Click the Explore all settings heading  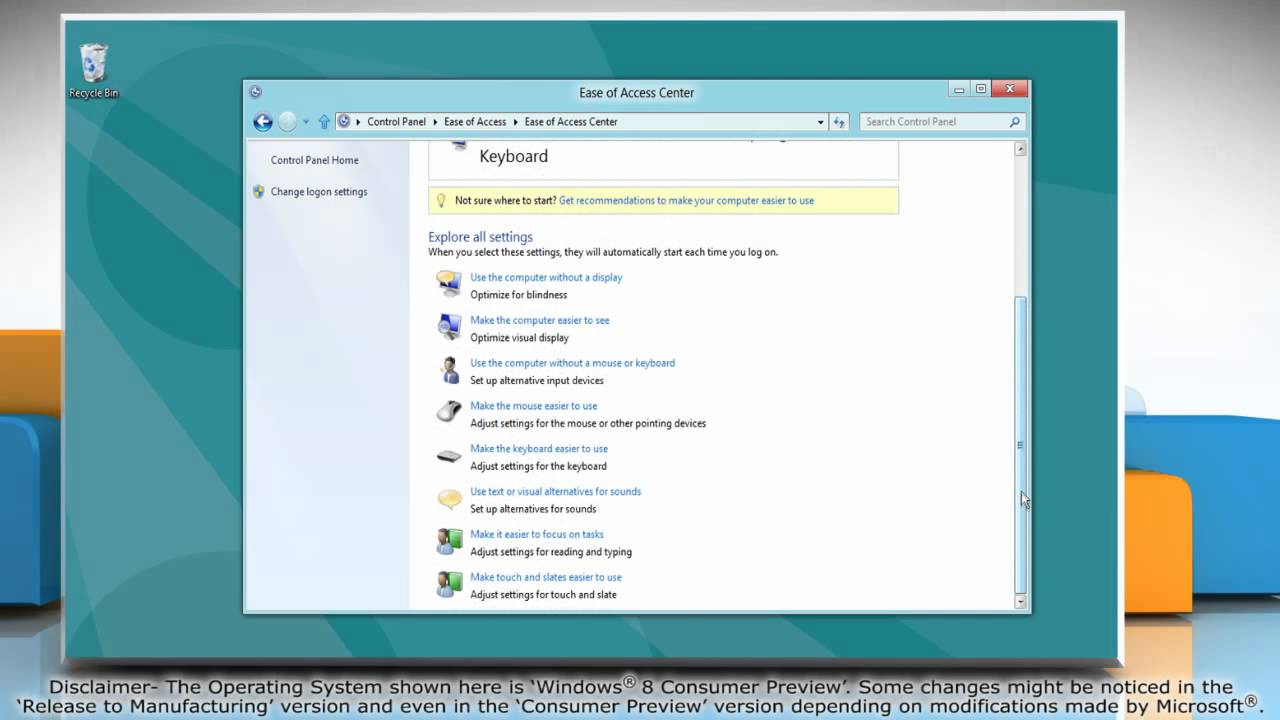(481, 237)
